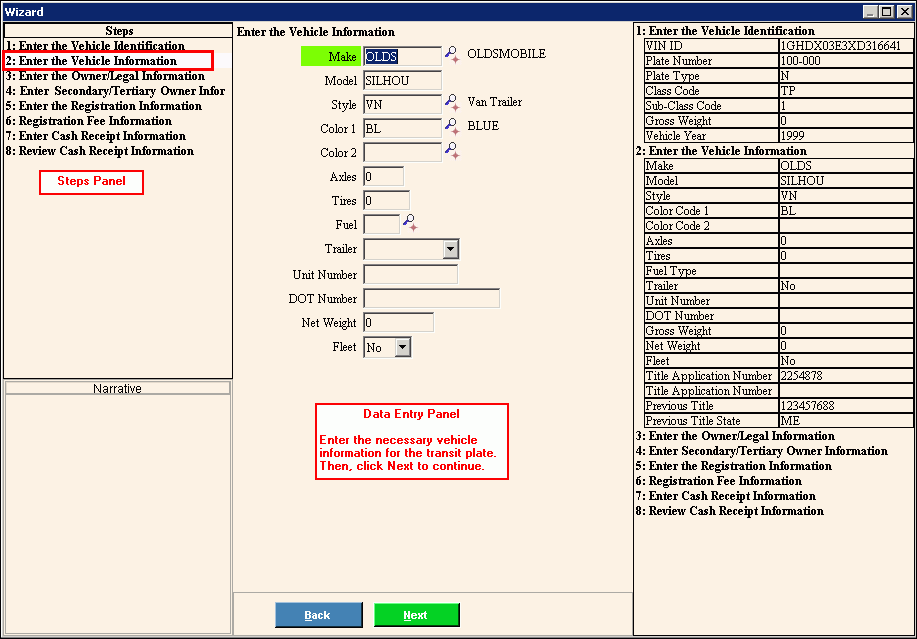
Task: Open the Style lookup magnifier icon
Action: pyautogui.click(x=452, y=103)
